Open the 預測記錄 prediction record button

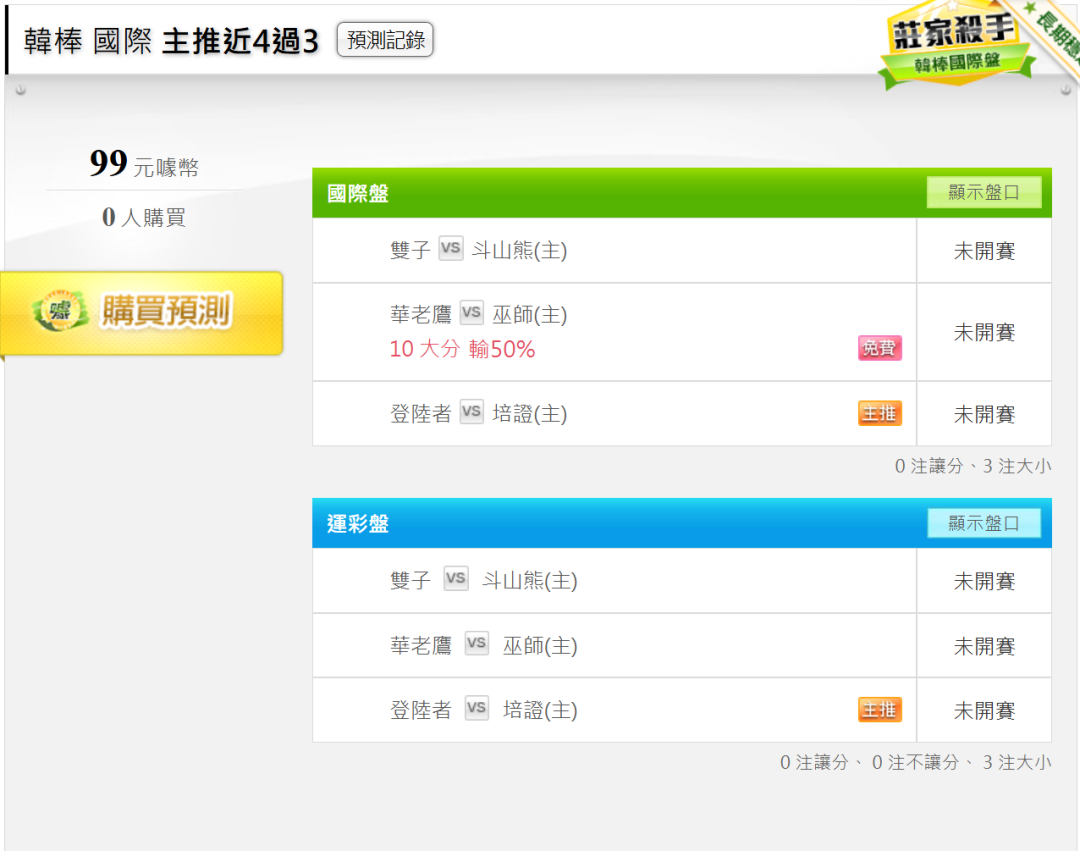pos(385,40)
